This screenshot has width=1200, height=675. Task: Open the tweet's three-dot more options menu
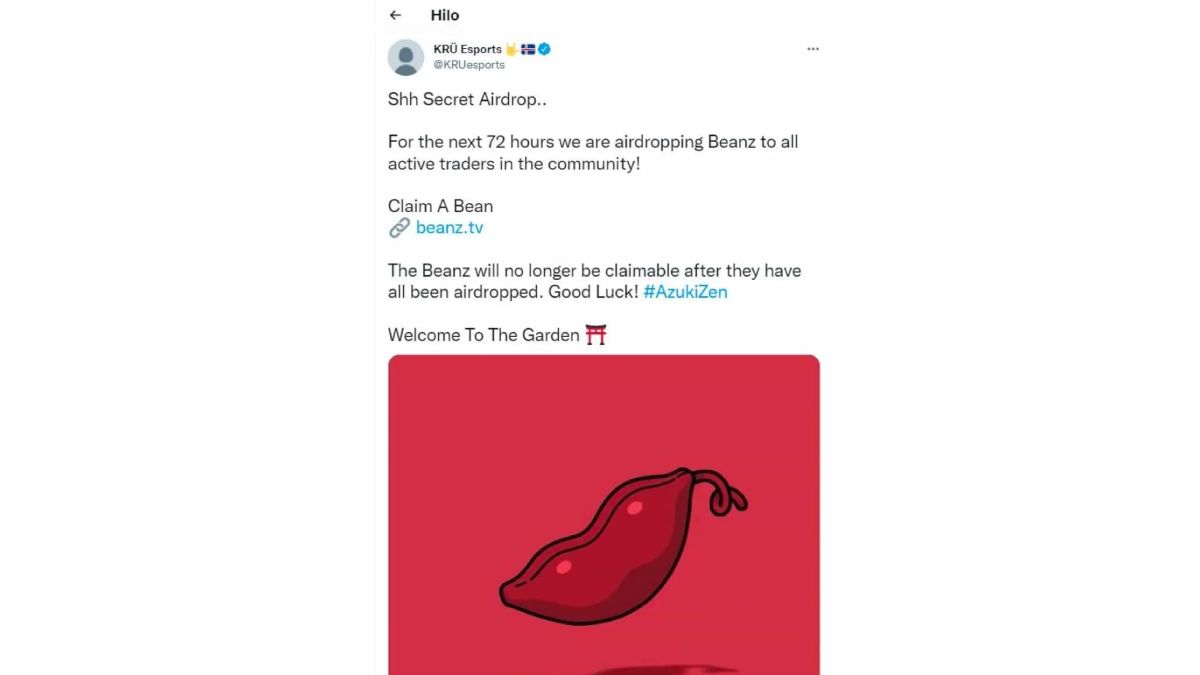pos(813,49)
